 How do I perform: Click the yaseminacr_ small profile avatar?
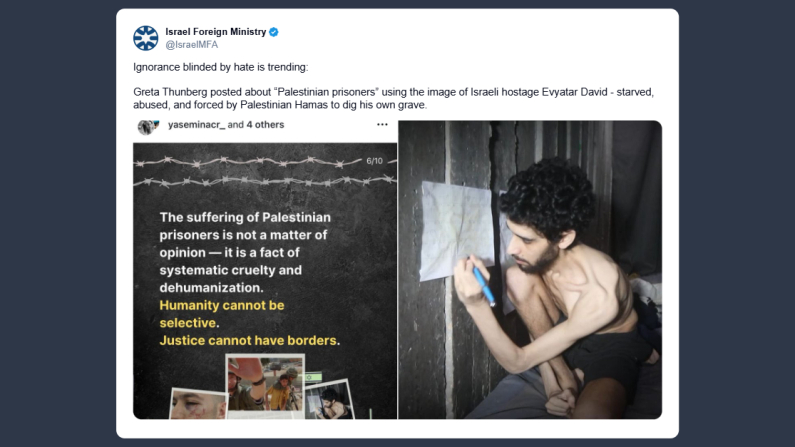[x=148, y=126]
